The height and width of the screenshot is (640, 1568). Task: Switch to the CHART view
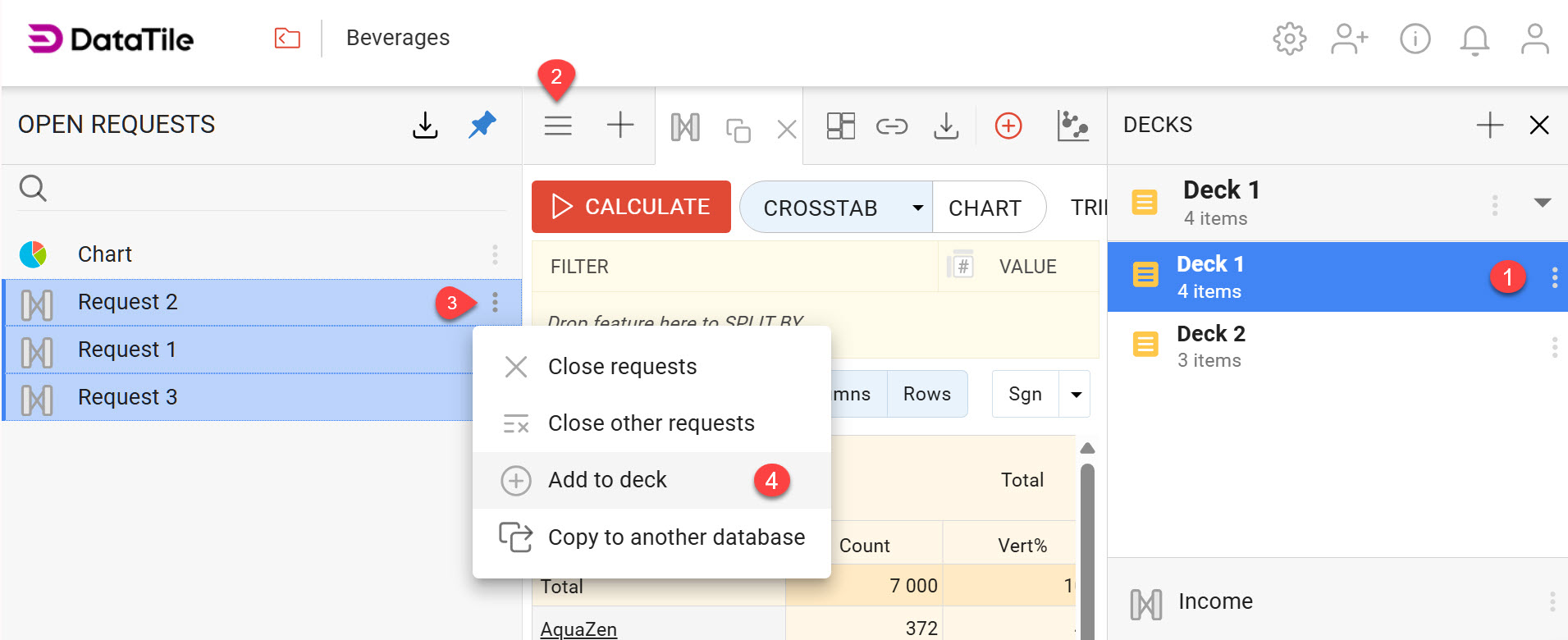tap(985, 208)
